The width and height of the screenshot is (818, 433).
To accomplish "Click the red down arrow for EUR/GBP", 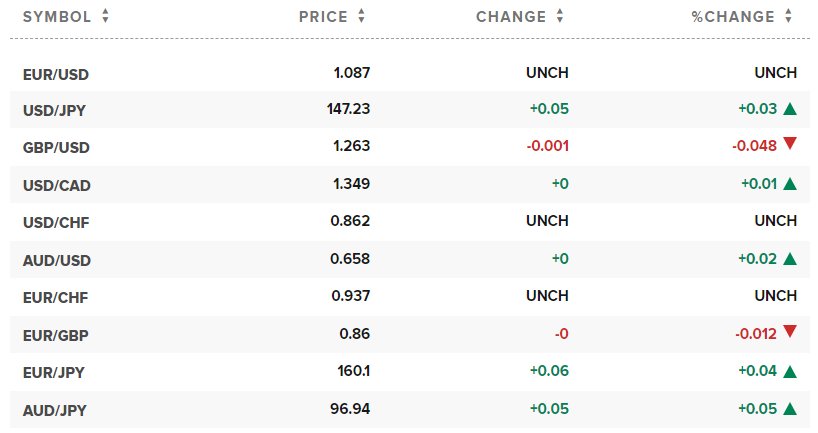I will [x=790, y=331].
